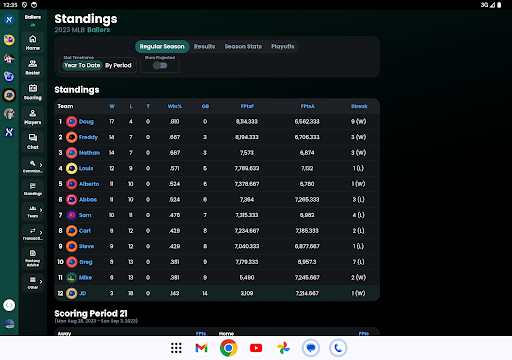Switch to the Results tab
The height and width of the screenshot is (360, 512).
pyautogui.click(x=205, y=47)
